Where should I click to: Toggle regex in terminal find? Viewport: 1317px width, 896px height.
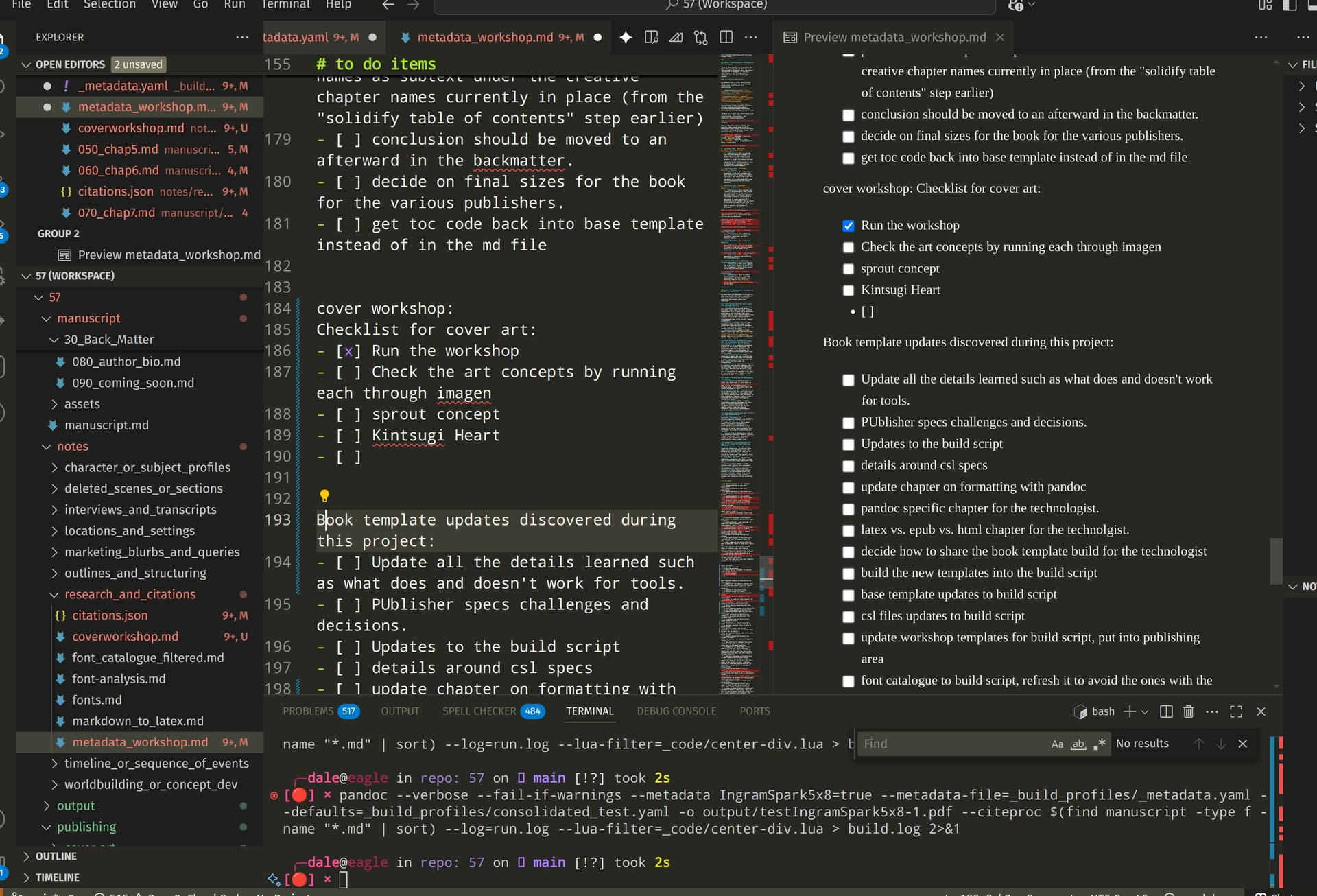pyautogui.click(x=1100, y=744)
